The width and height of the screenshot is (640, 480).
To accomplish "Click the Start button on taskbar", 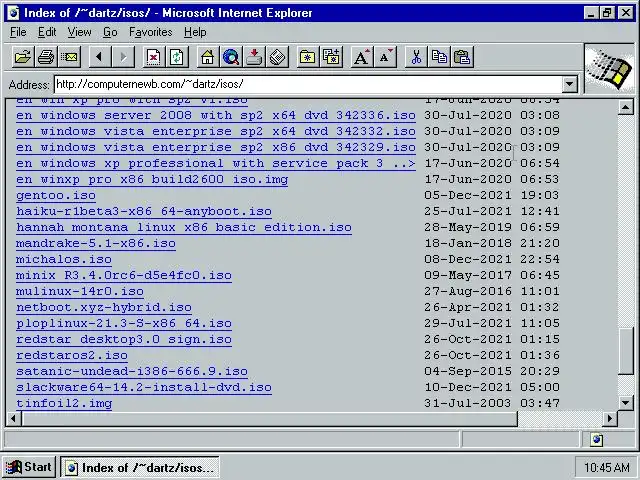I will (29, 467).
